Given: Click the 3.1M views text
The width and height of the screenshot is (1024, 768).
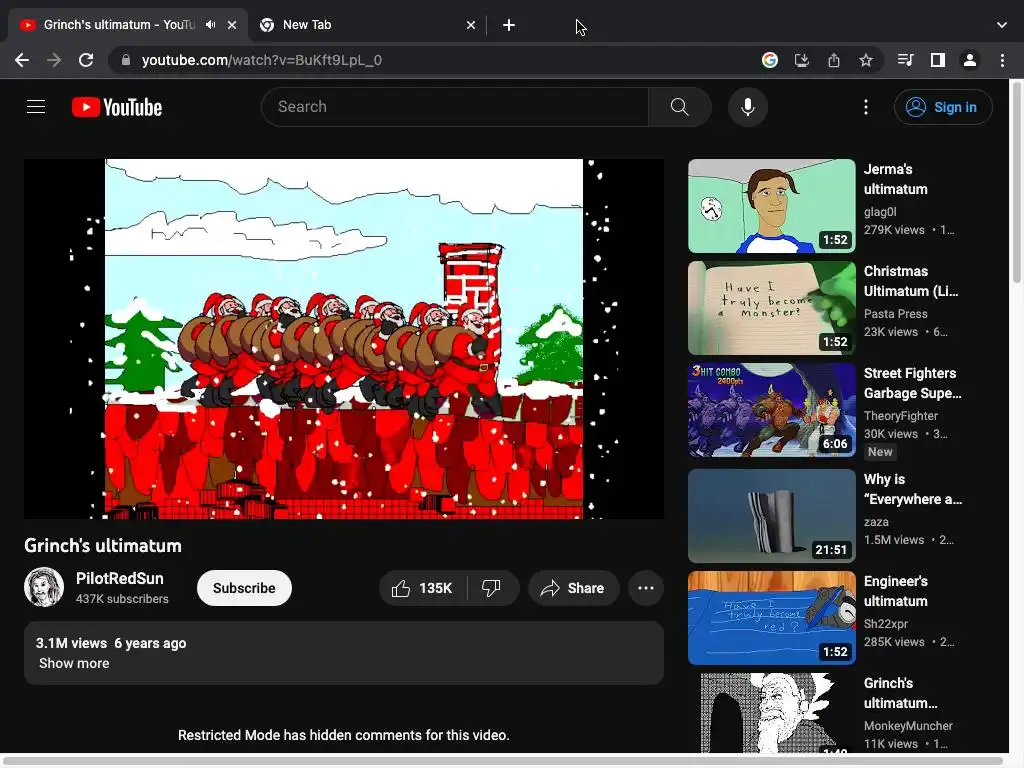Looking at the screenshot, I should [71, 643].
